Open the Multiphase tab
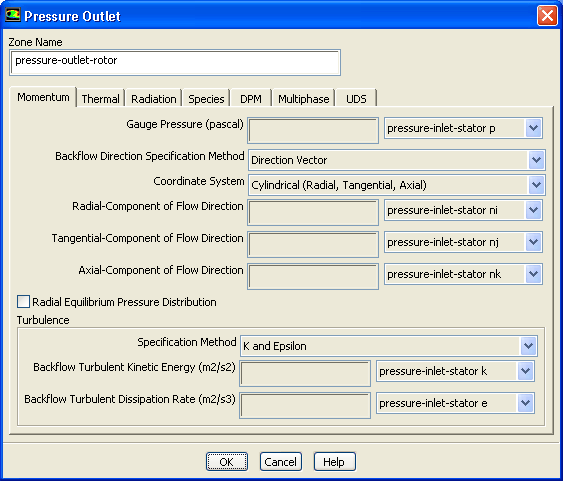Screen dimensions: 563x481 (303, 98)
